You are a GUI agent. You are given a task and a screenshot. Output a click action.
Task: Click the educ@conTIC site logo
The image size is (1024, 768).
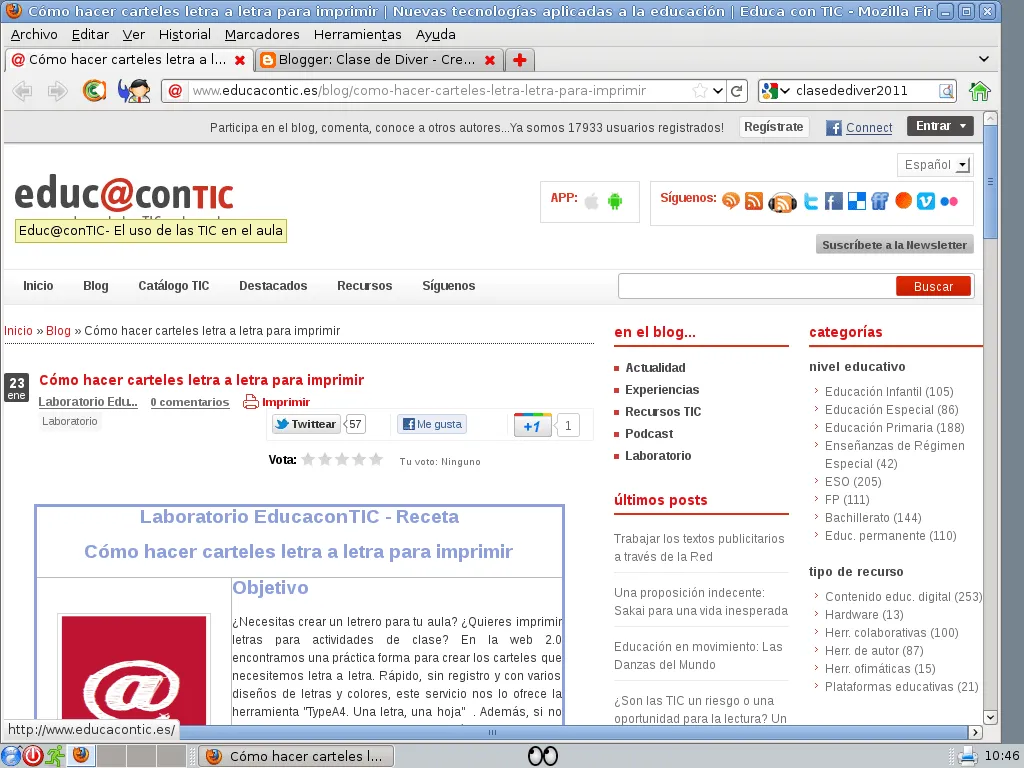[x=123, y=196]
